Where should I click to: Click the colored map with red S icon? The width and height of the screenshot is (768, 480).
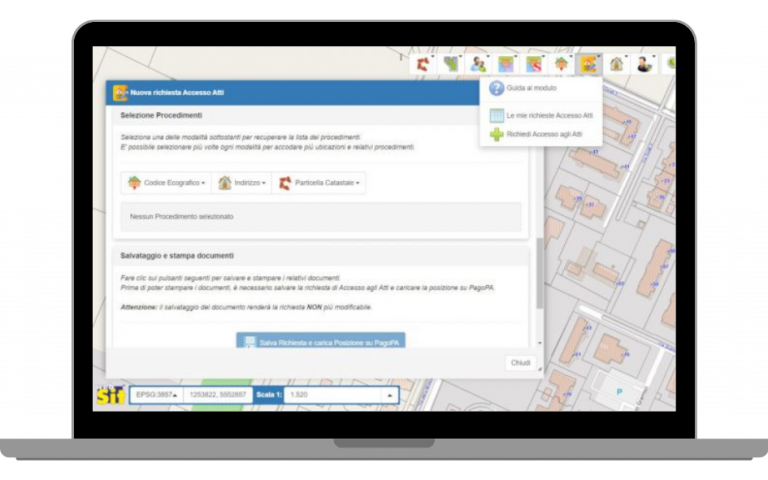(534, 64)
